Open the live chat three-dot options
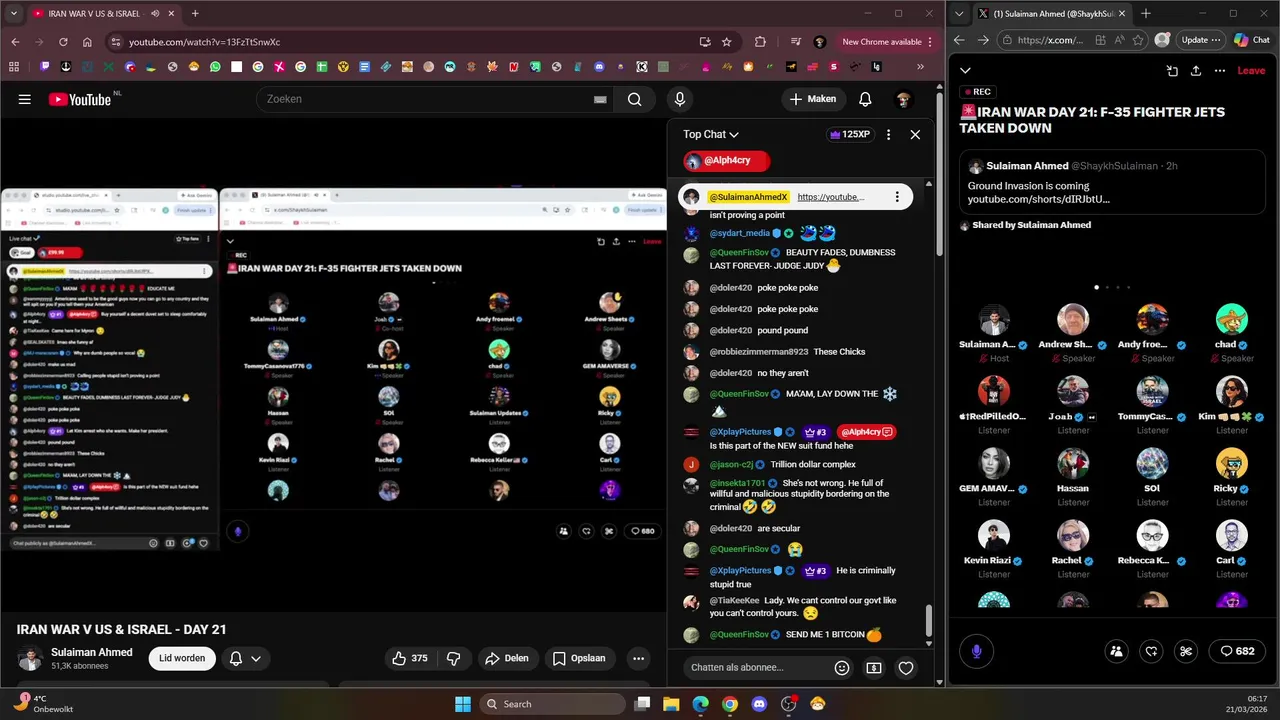1280x720 pixels. [888, 134]
